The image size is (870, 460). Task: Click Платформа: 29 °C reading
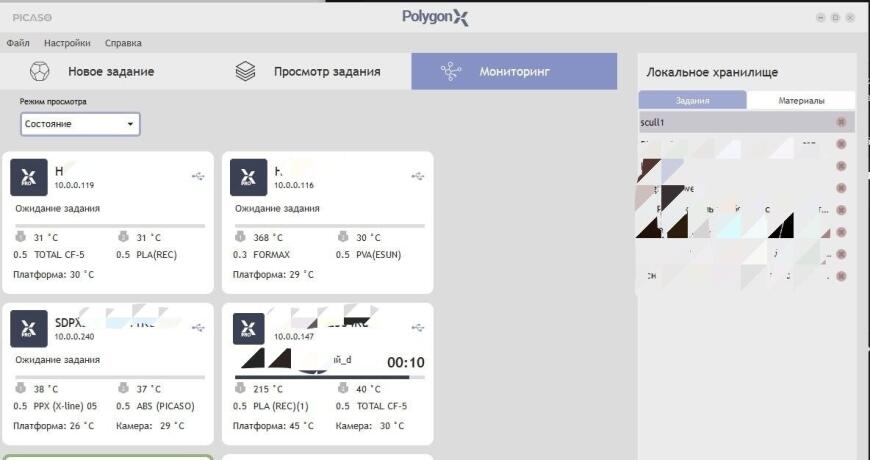[273, 275]
